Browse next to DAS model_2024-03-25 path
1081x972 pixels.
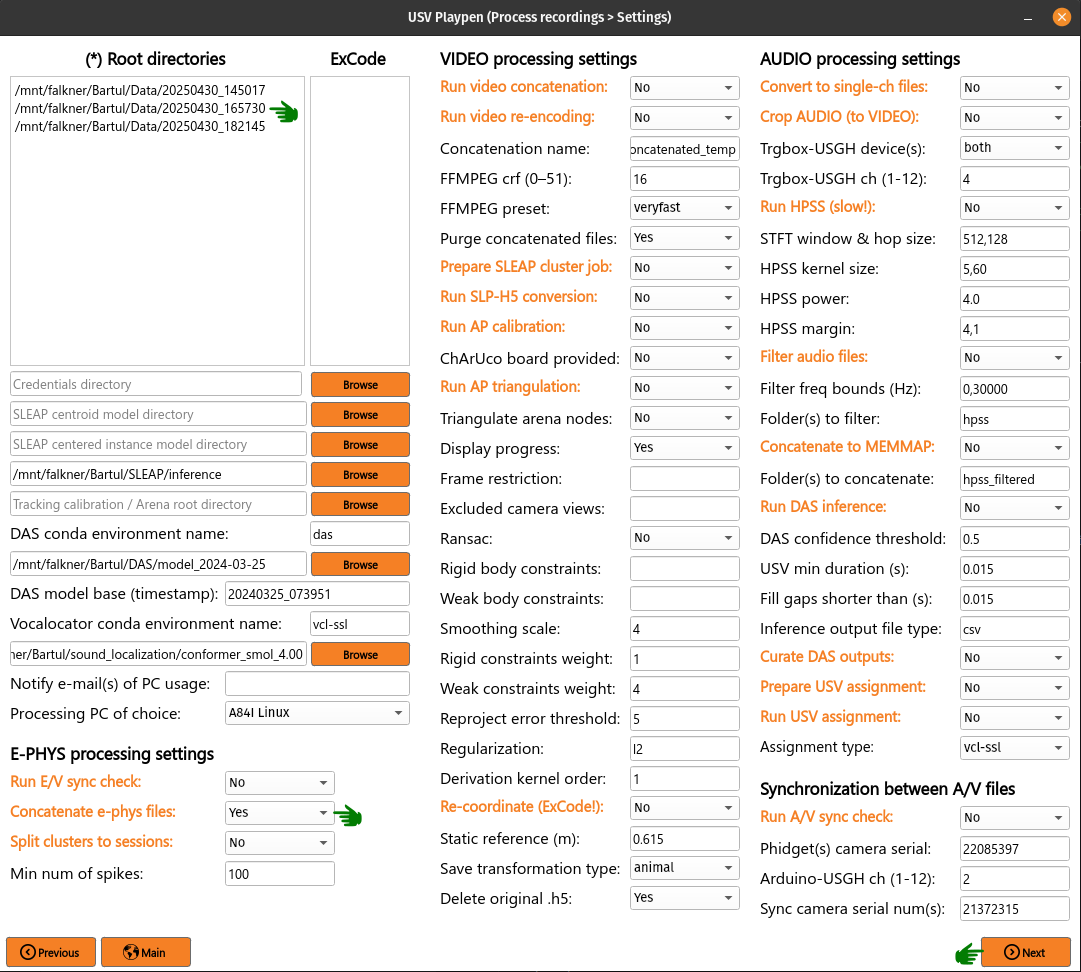click(360, 565)
